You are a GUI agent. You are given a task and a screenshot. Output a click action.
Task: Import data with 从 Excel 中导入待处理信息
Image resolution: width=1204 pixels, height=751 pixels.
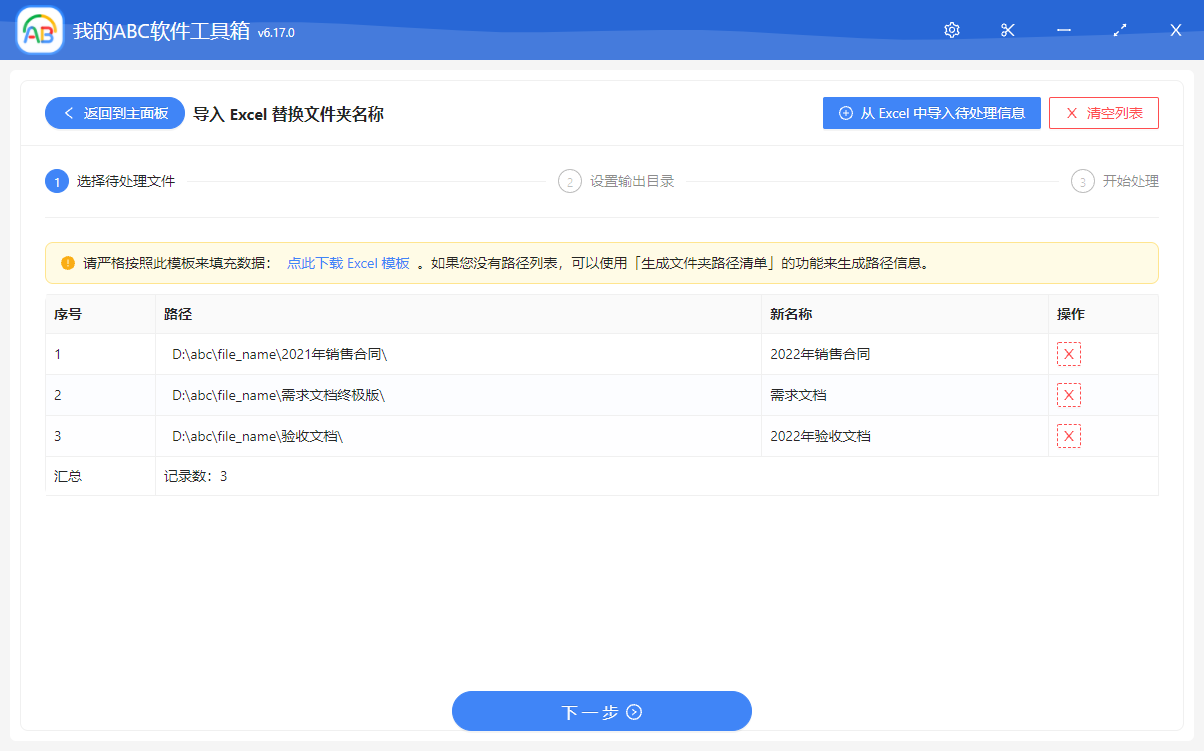[931, 113]
